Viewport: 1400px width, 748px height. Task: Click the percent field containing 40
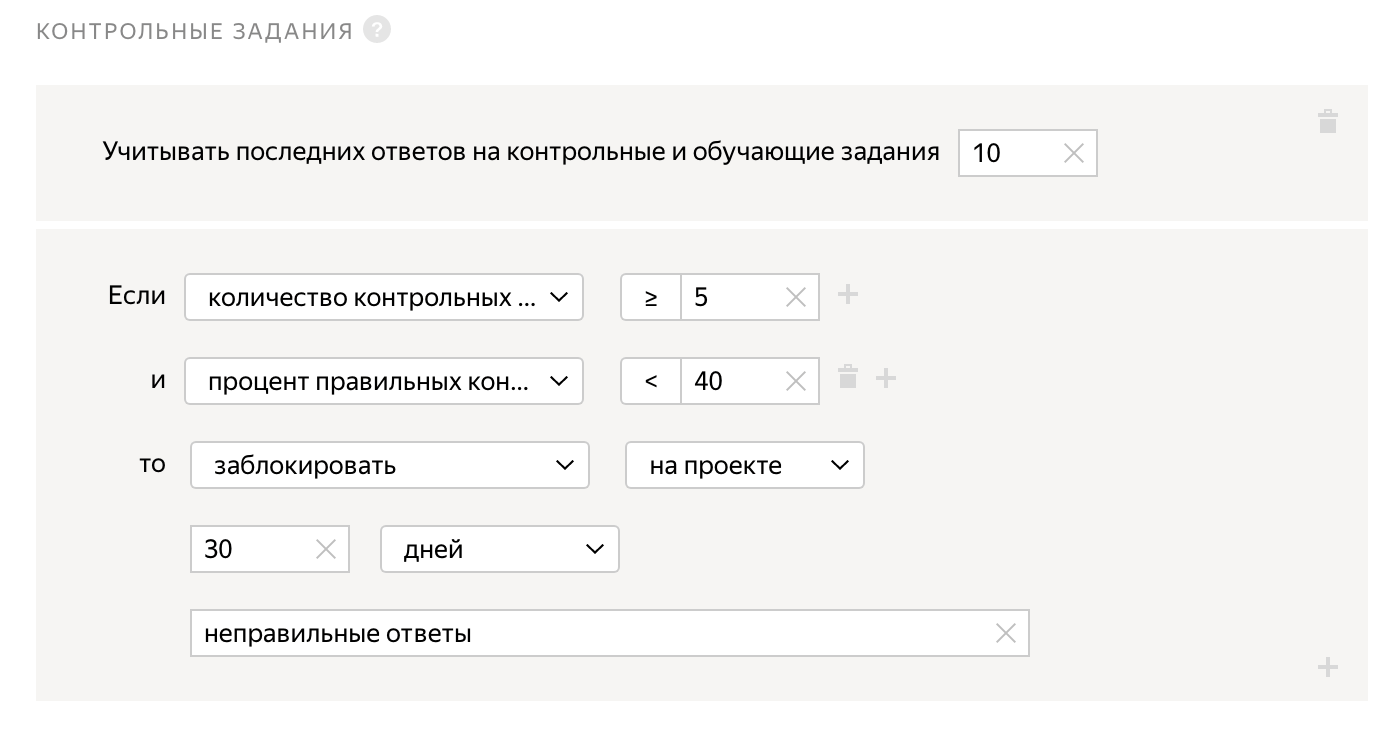click(750, 381)
